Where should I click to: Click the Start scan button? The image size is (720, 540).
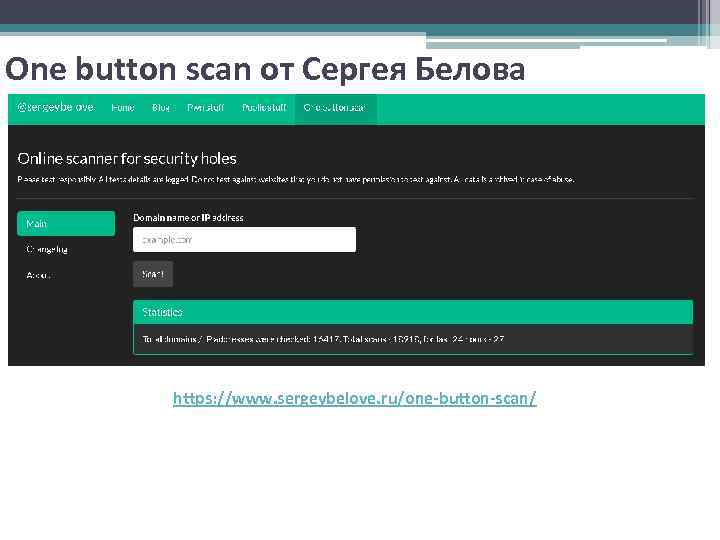pyautogui.click(x=153, y=274)
